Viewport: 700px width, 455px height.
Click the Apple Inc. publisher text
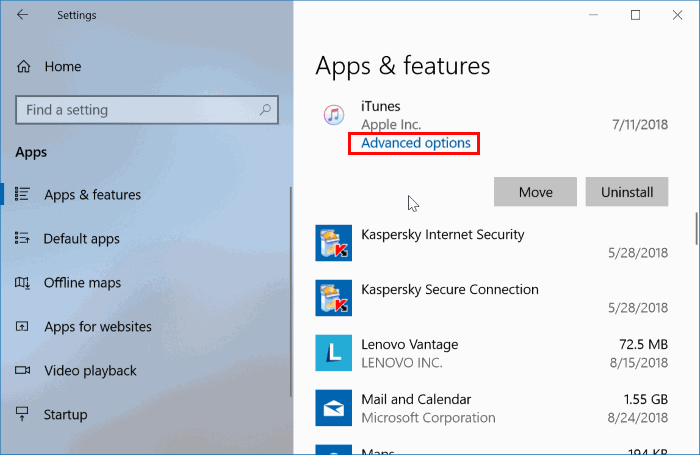pyautogui.click(x=391, y=125)
